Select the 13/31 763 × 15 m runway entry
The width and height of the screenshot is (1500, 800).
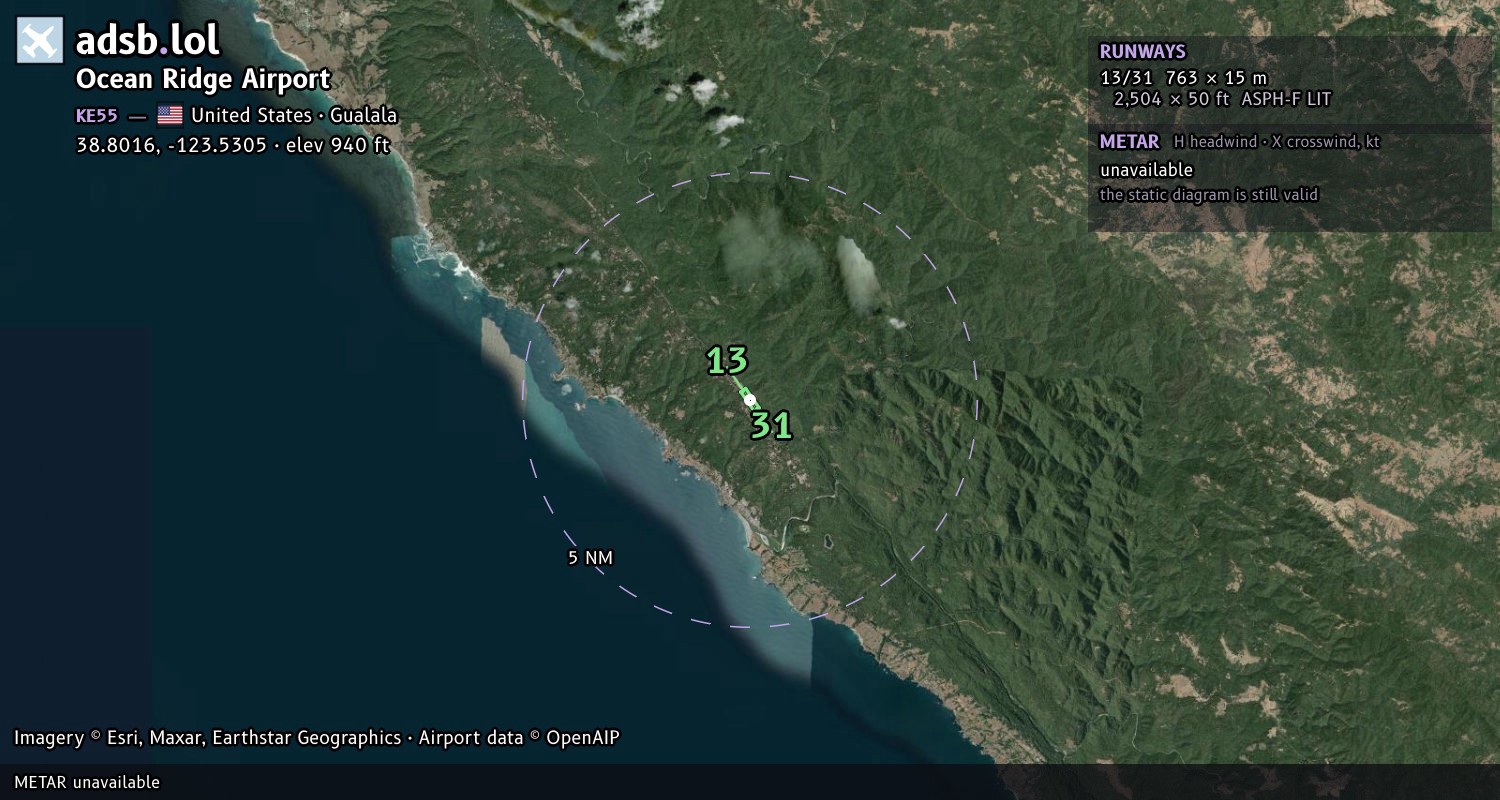[1183, 78]
